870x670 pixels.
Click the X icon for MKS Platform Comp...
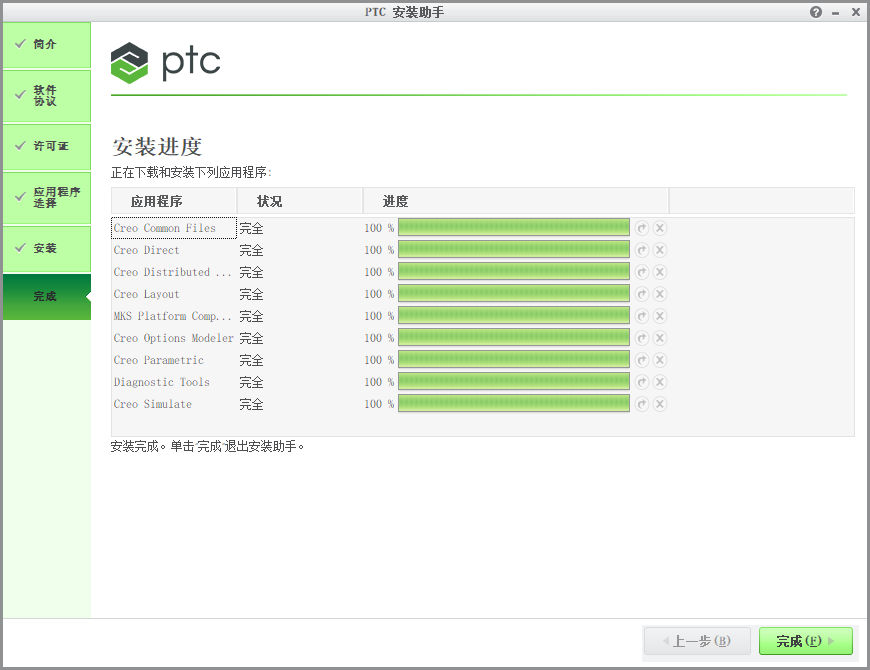click(660, 316)
